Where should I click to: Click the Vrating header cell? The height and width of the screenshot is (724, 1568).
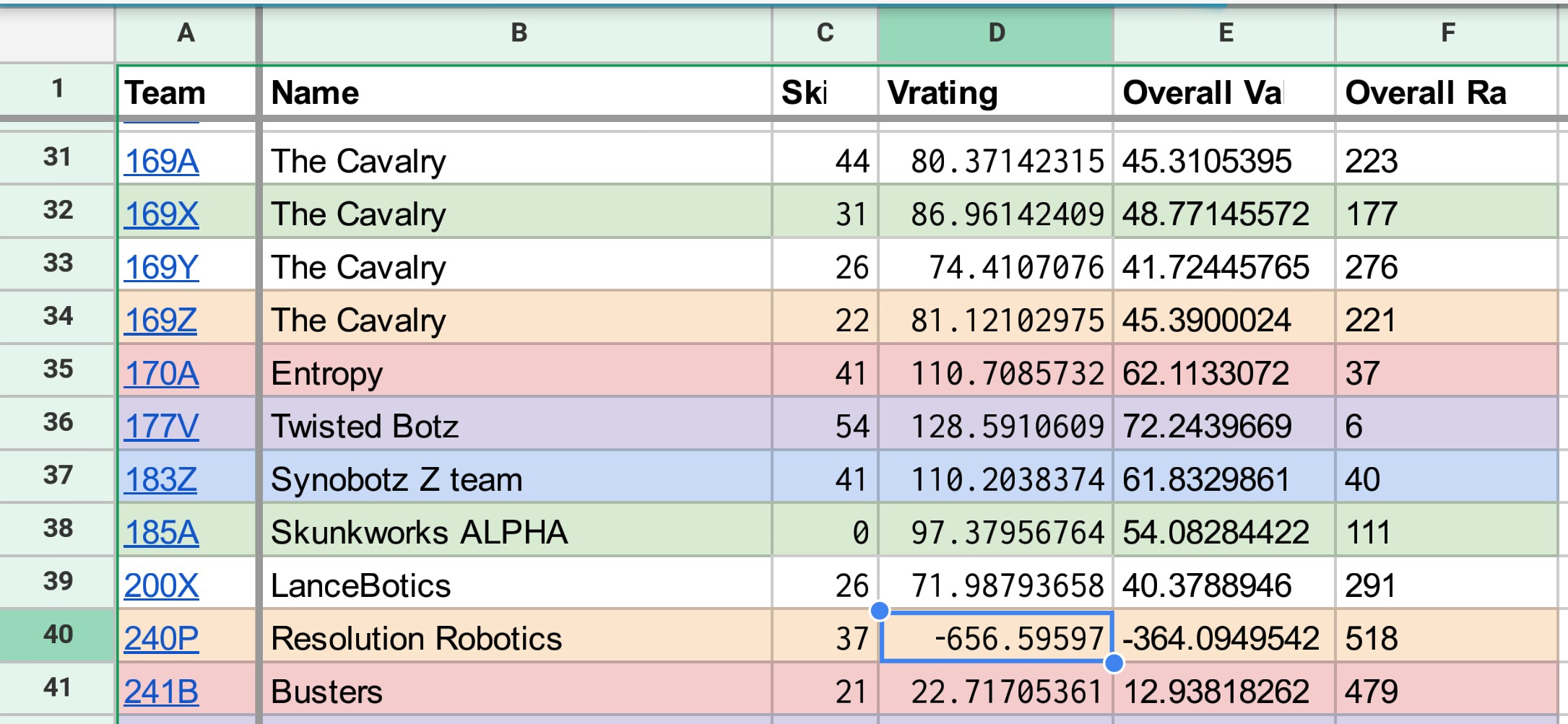[995, 91]
